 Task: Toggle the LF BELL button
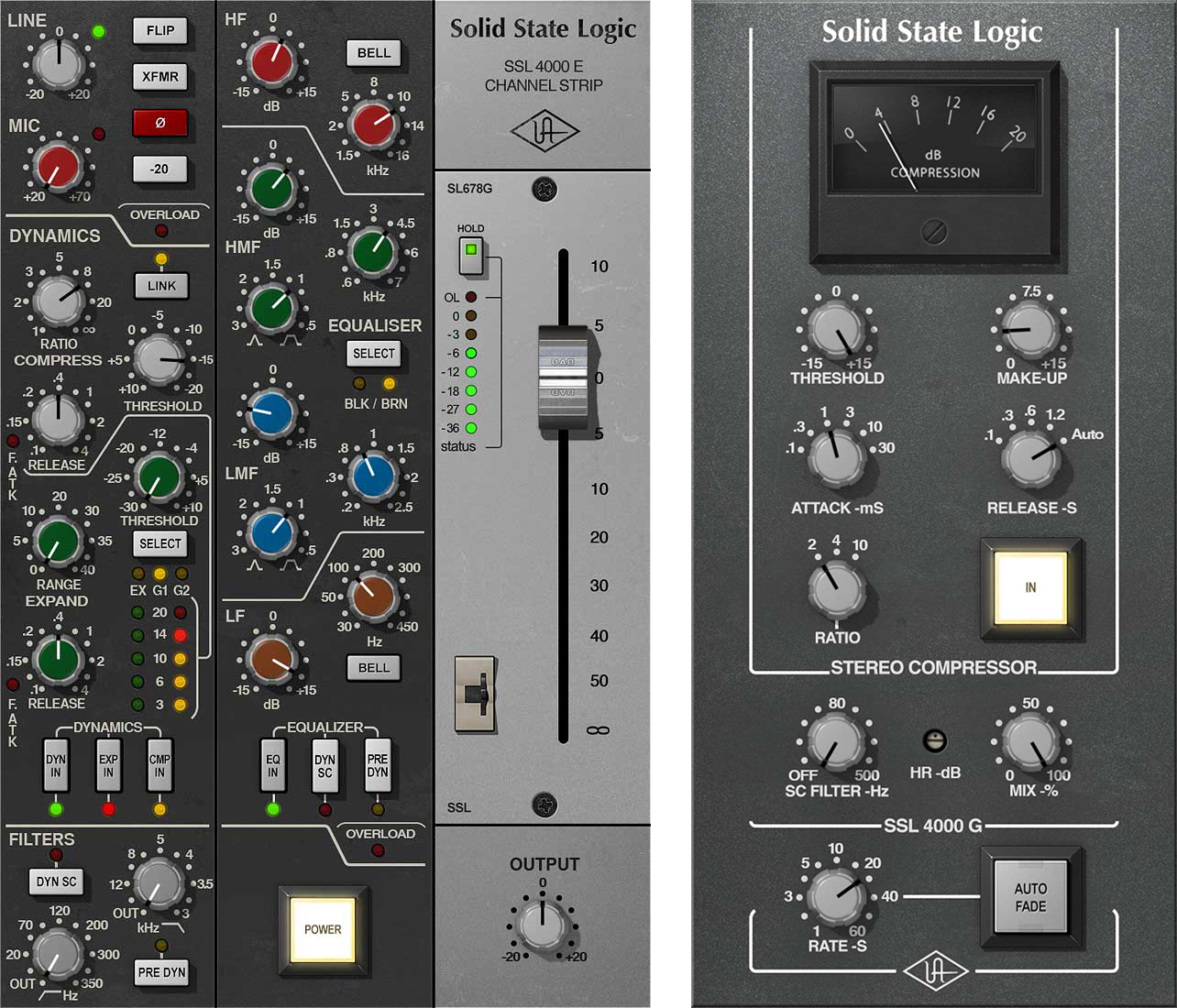374,667
